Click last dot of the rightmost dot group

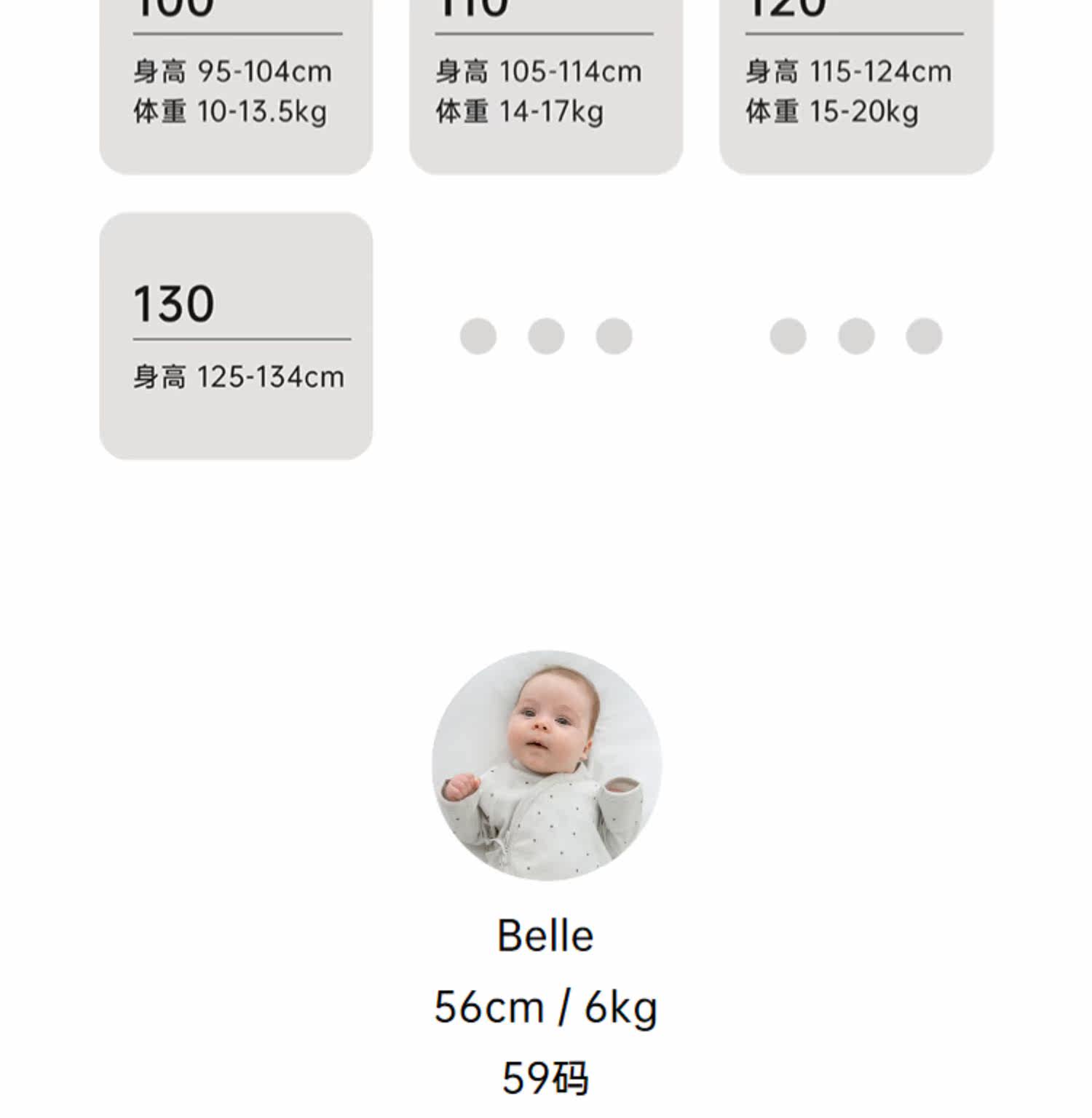[924, 336]
